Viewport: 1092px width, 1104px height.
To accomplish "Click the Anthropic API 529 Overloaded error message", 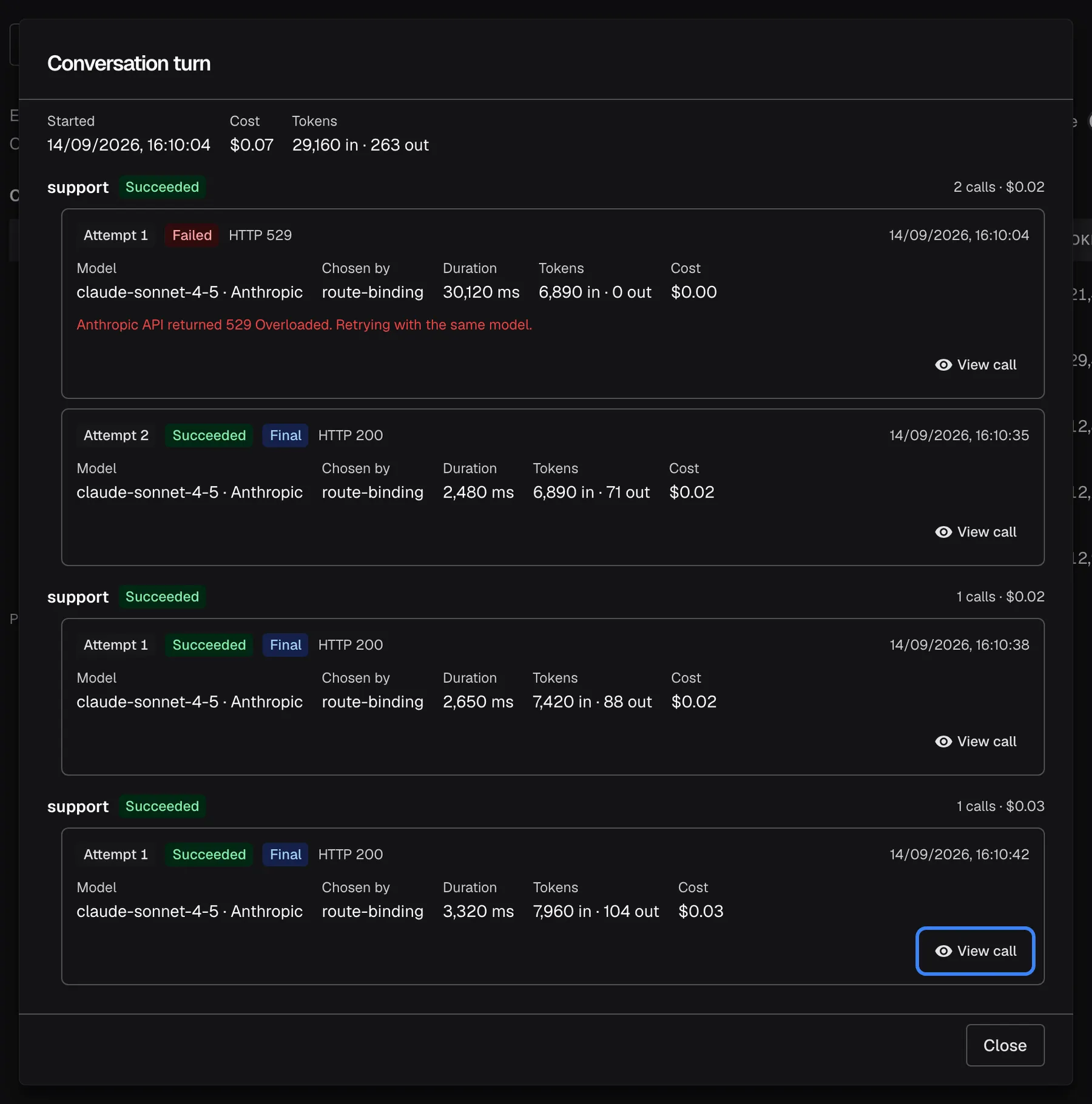I will (304, 324).
